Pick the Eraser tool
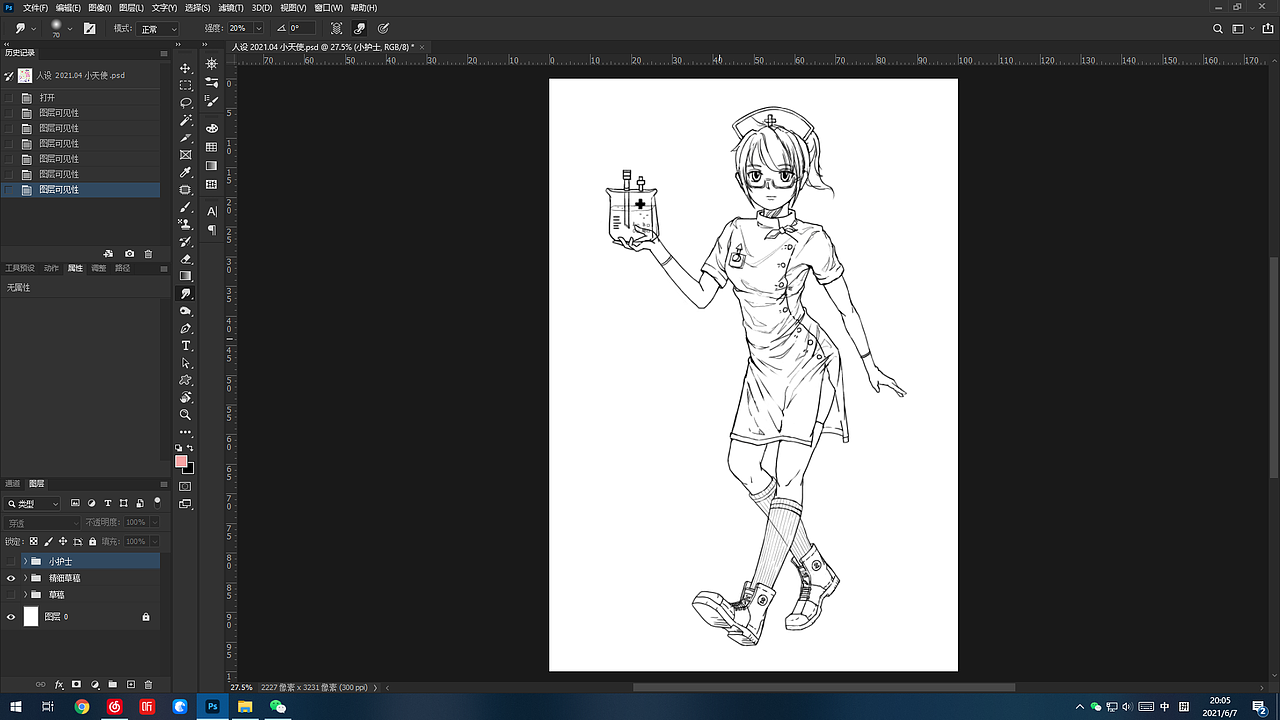Viewport: 1280px width, 720px height. tap(185, 259)
